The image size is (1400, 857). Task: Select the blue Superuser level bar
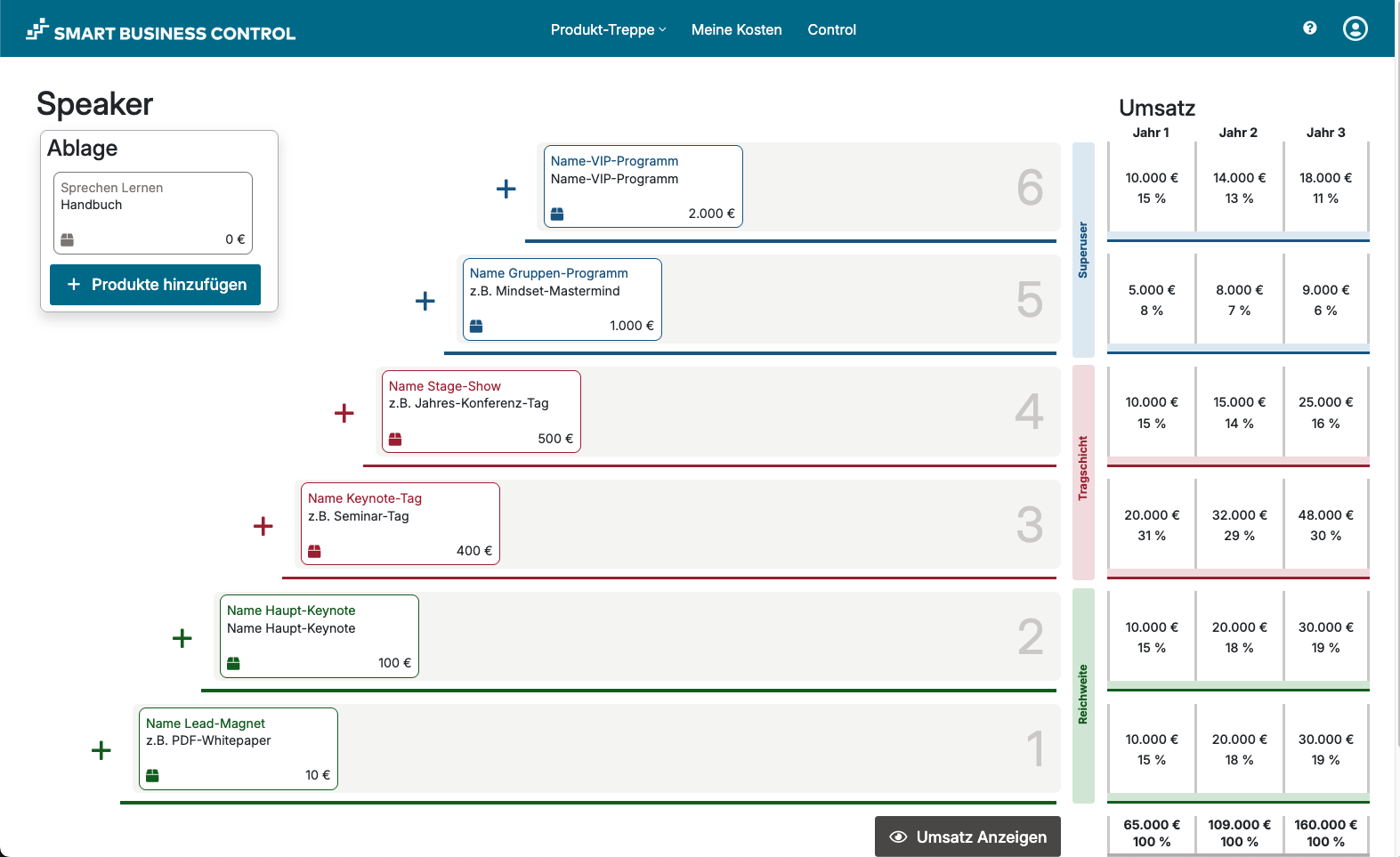pyautogui.click(x=1083, y=249)
